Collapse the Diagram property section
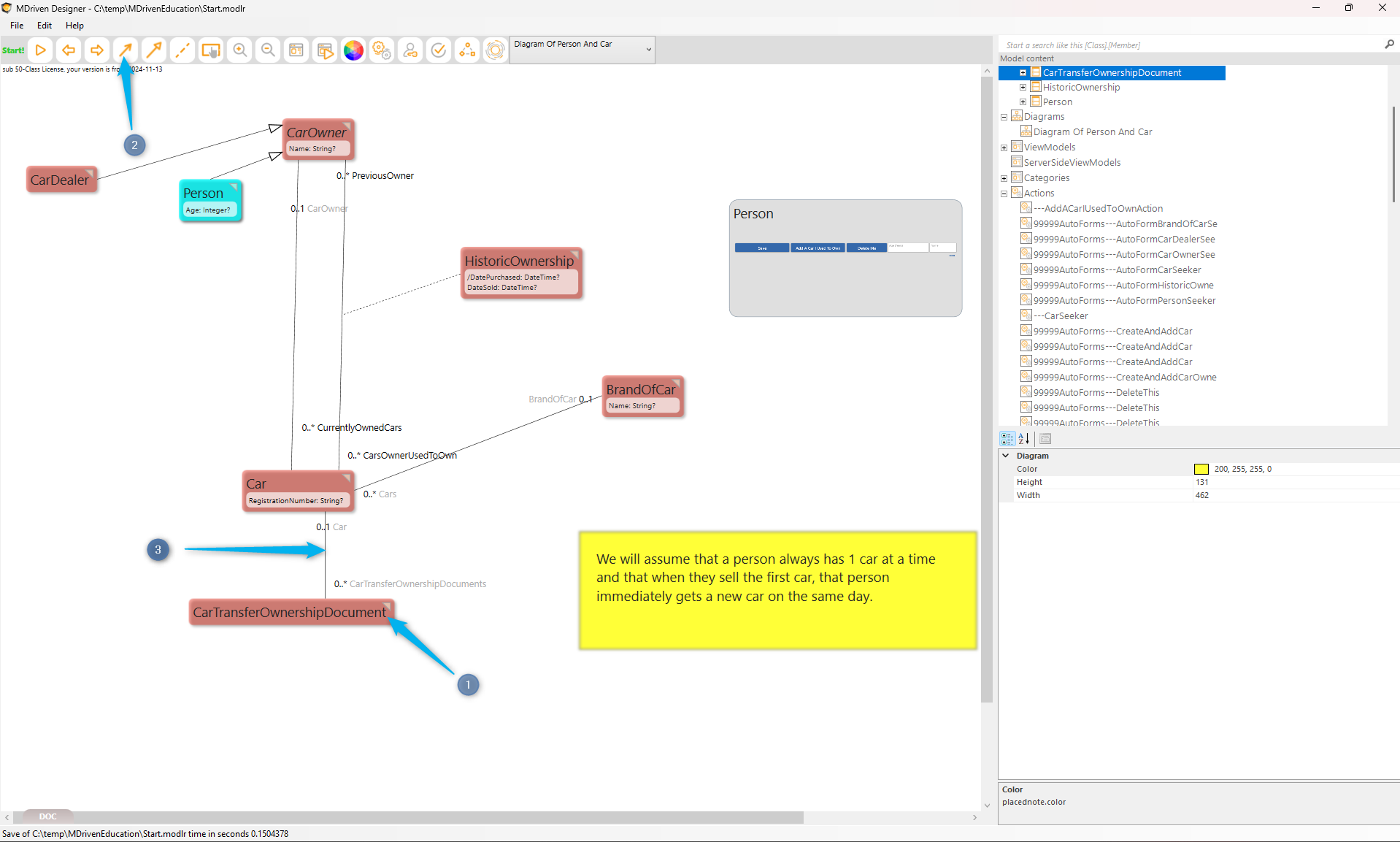 (x=1006, y=456)
